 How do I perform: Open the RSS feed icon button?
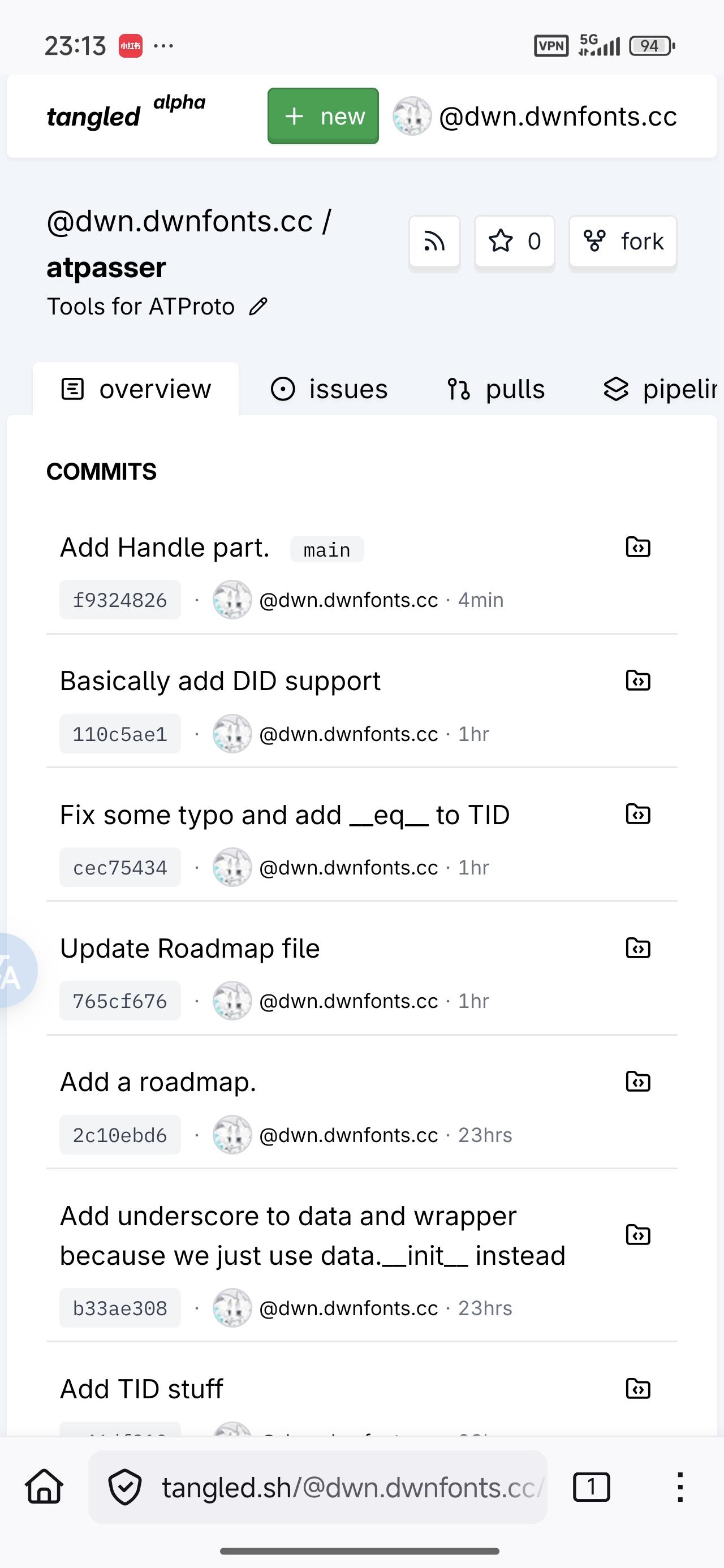434,242
